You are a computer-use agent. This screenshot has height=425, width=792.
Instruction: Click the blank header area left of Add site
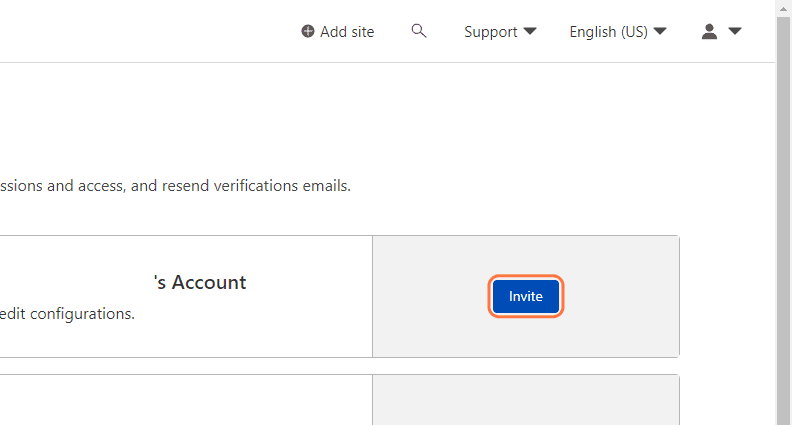tap(150, 32)
